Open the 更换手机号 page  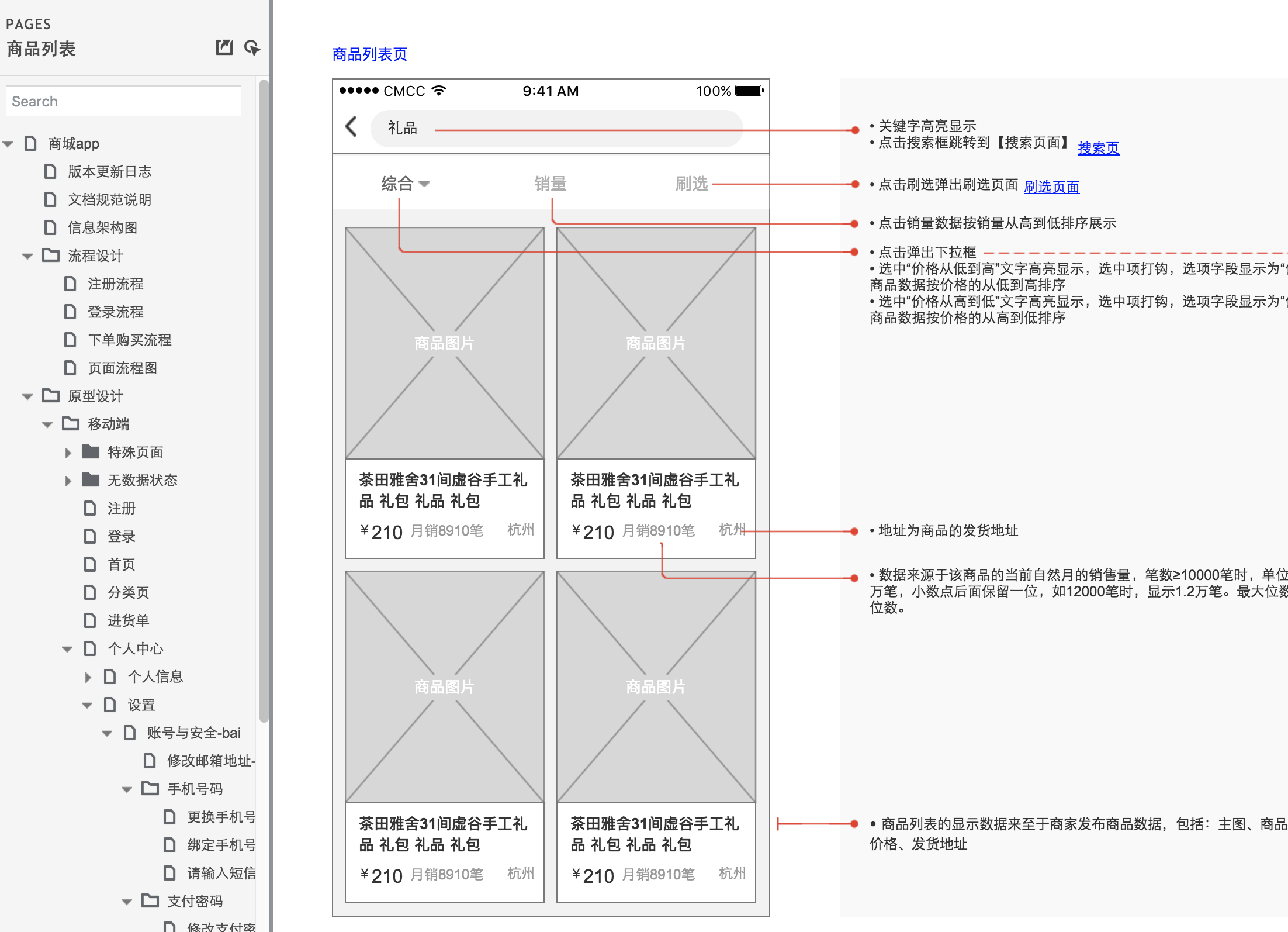(x=221, y=817)
